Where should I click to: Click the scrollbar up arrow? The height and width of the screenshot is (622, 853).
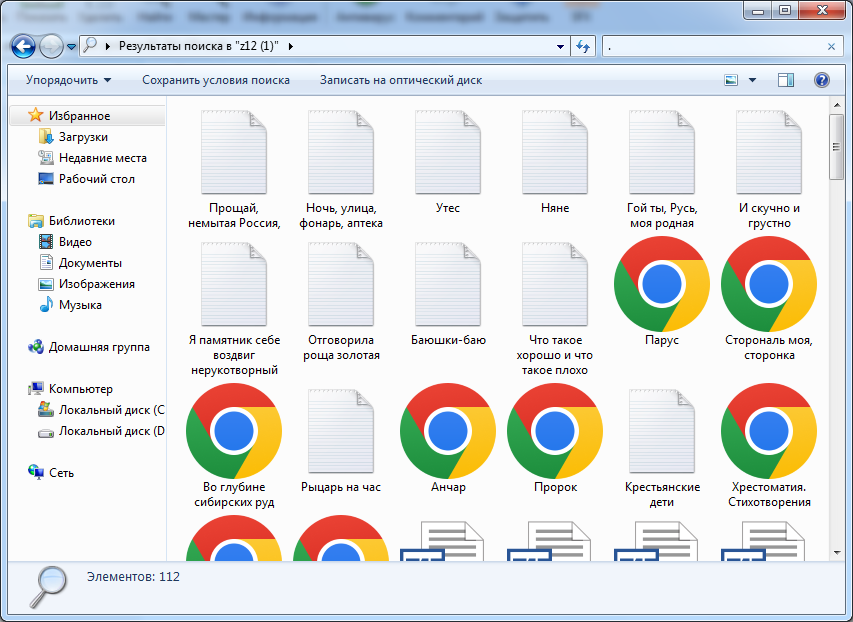[837, 104]
